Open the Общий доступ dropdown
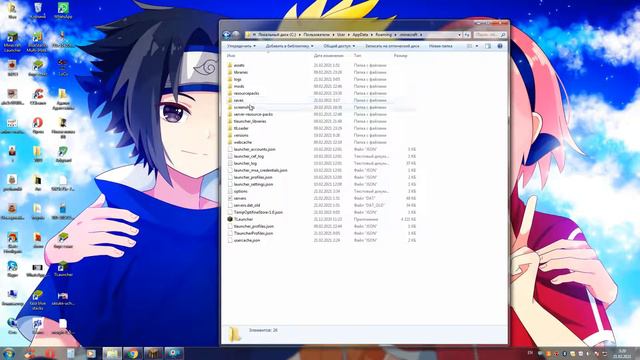 click(x=339, y=46)
